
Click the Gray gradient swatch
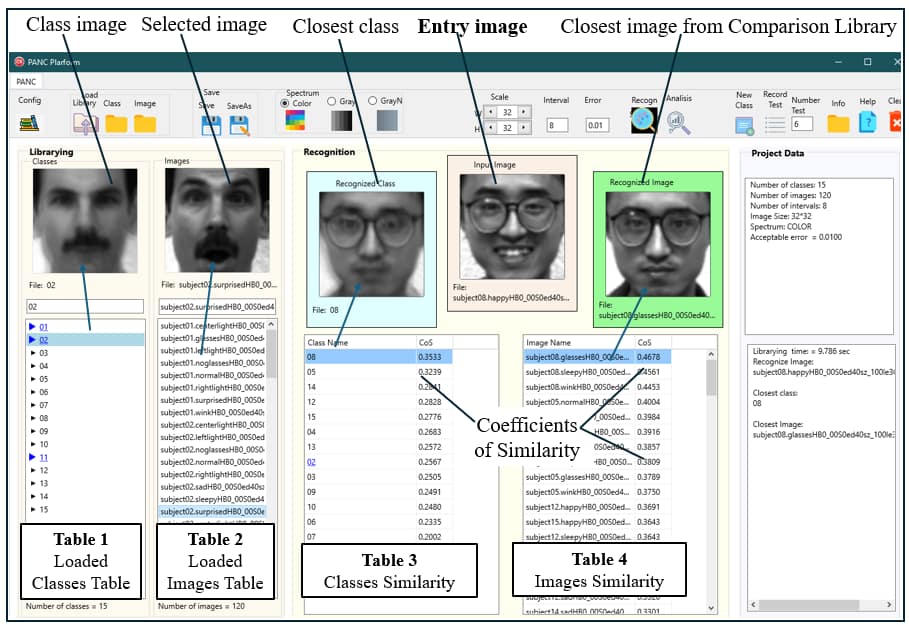[341, 121]
